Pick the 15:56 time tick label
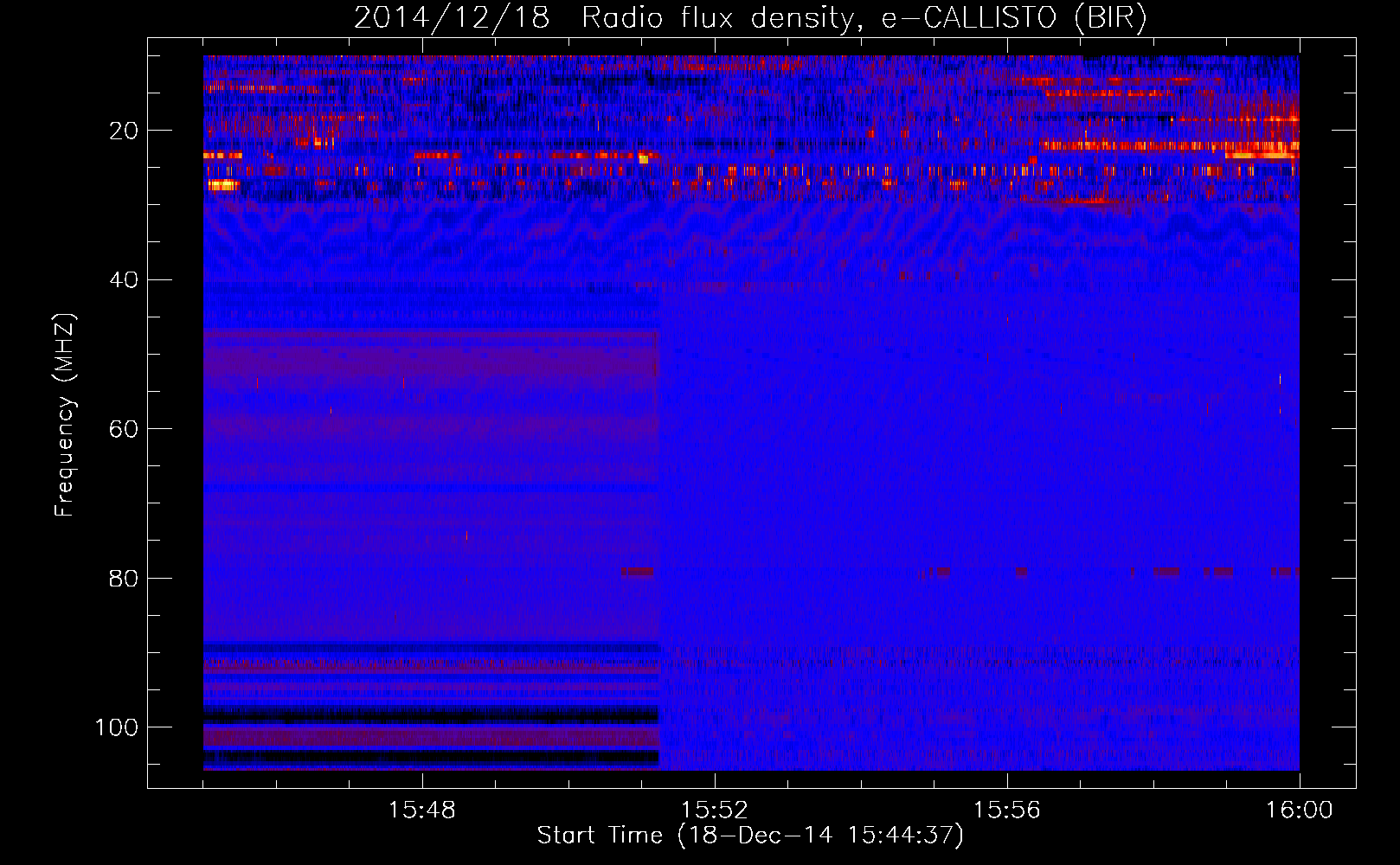This screenshot has height=865, width=1400. [x=1006, y=811]
